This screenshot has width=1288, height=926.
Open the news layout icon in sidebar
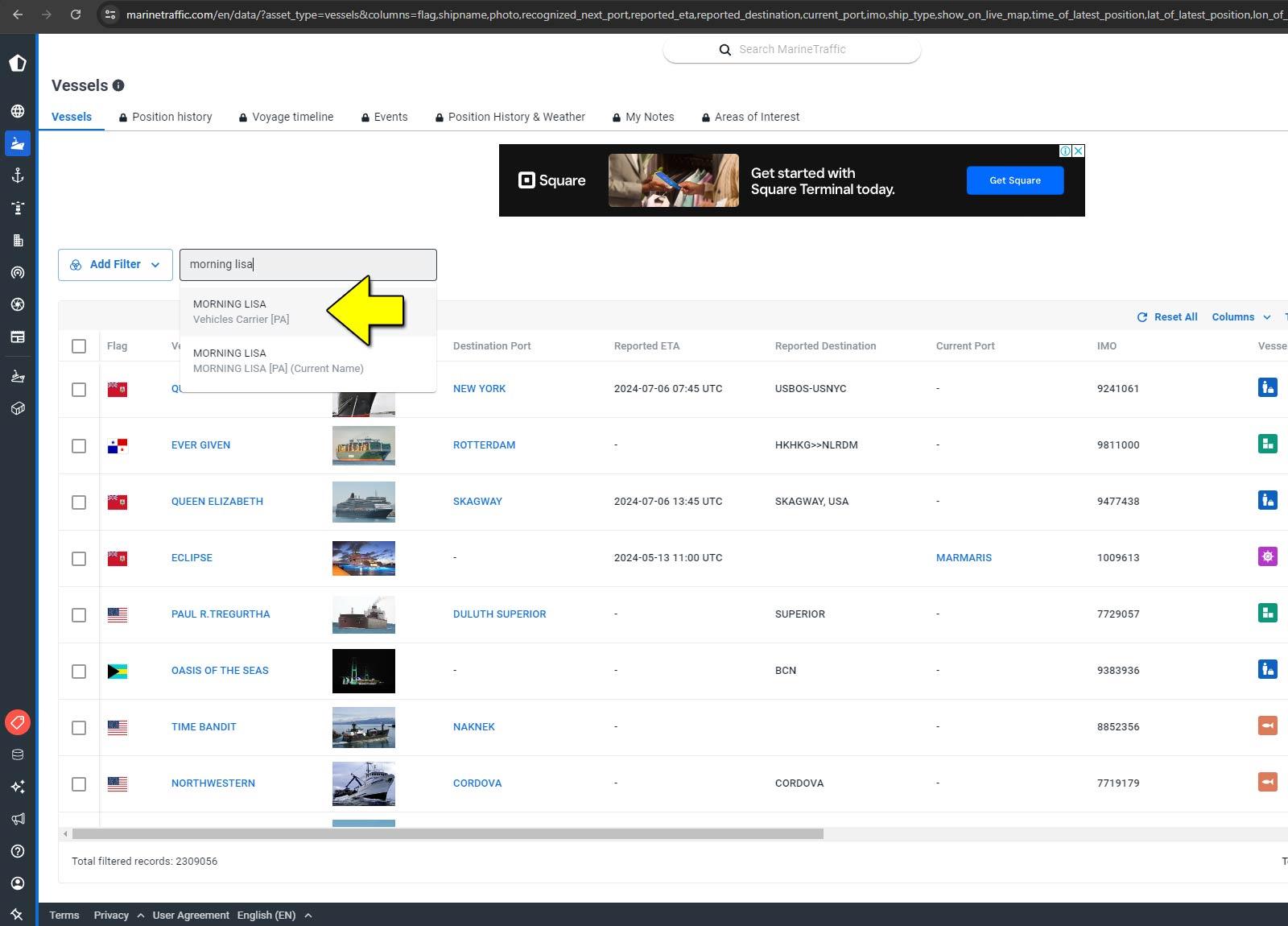(x=18, y=337)
